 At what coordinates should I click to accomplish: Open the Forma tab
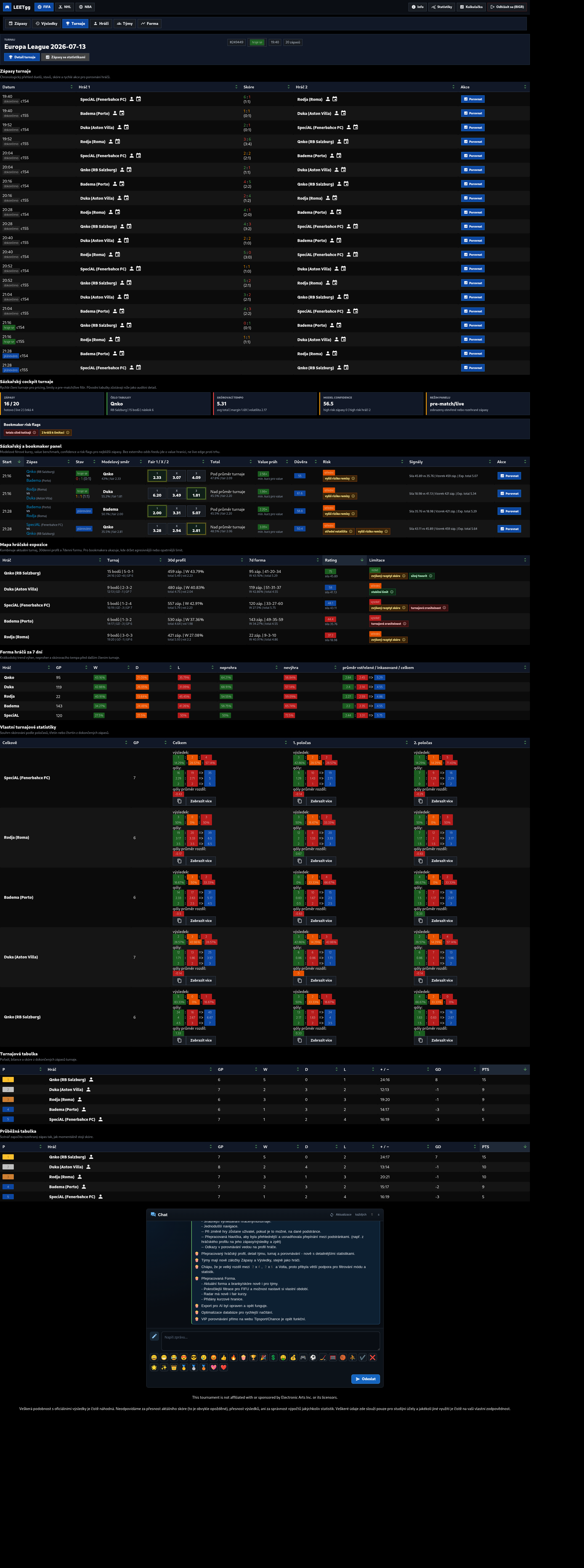pos(150,24)
